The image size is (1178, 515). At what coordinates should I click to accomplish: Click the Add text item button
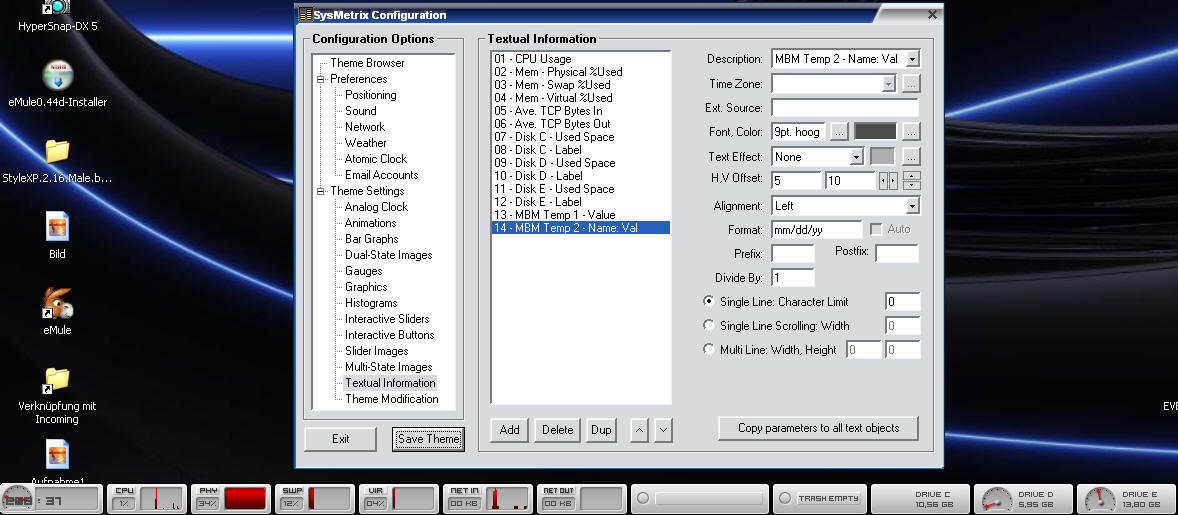coord(509,430)
